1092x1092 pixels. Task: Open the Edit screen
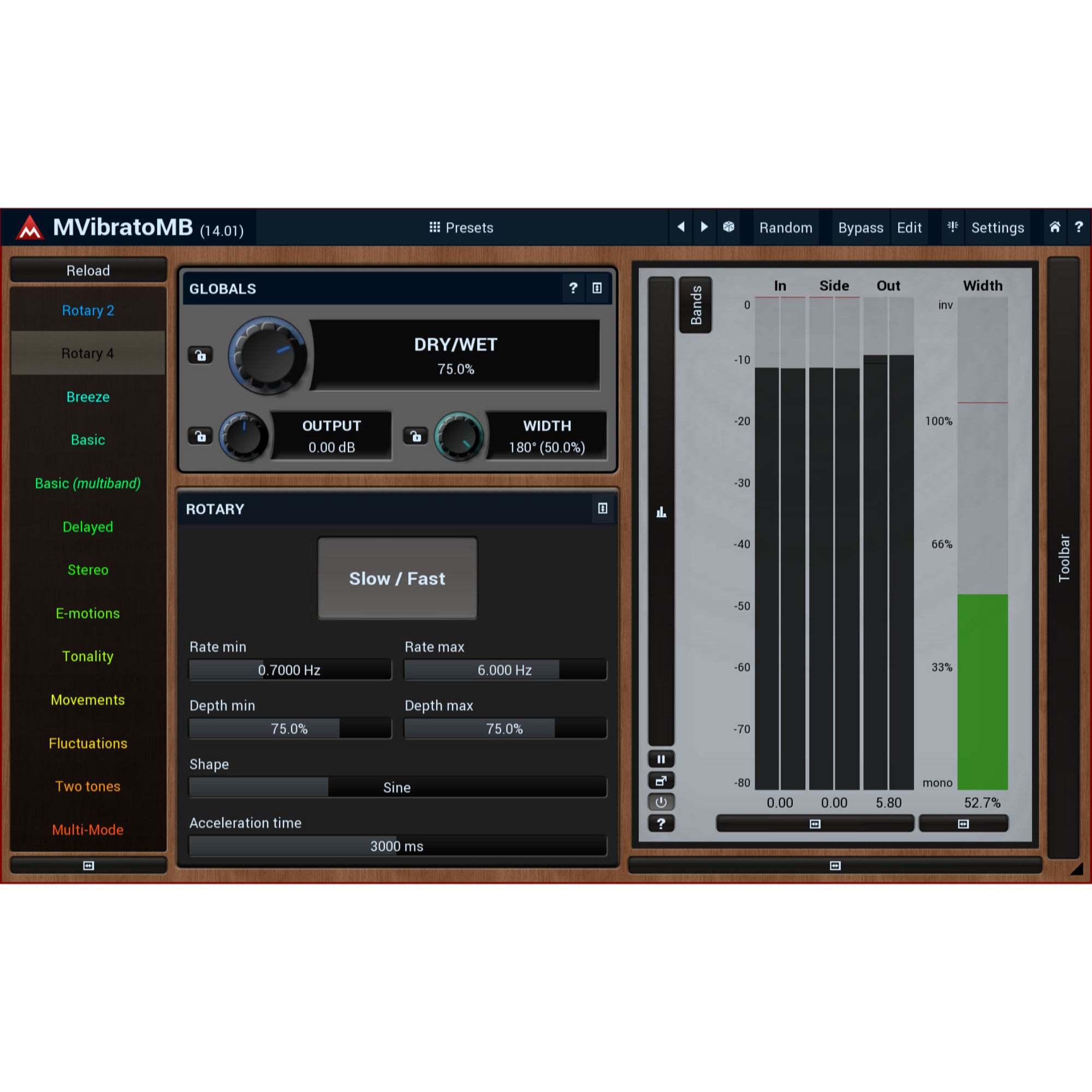tap(909, 227)
